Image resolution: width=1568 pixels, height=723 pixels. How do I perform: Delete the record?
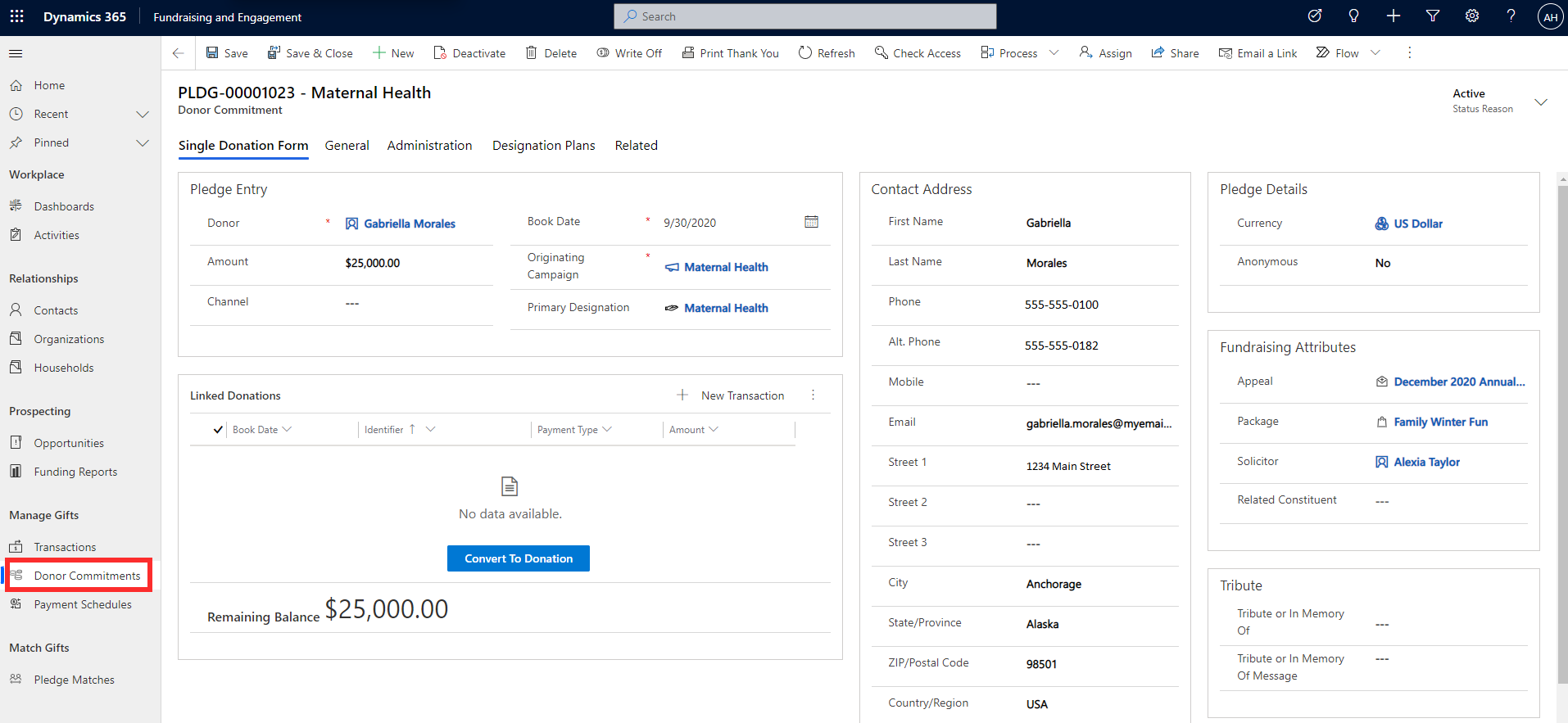551,53
